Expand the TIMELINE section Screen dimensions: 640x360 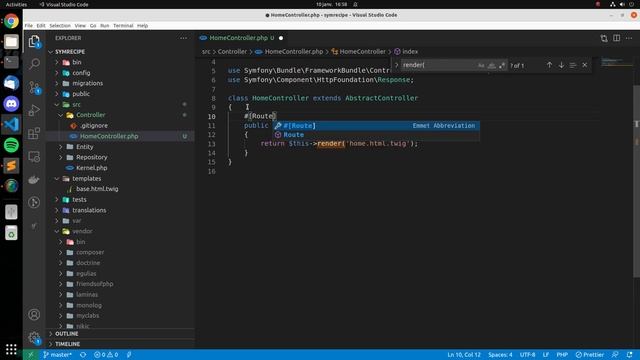point(120,344)
